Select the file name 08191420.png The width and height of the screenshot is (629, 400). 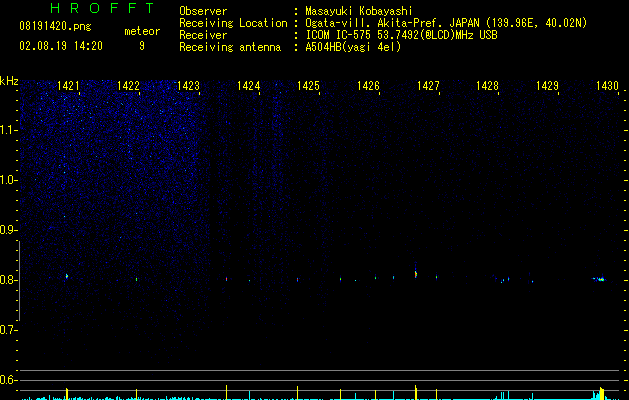click(x=55, y=27)
